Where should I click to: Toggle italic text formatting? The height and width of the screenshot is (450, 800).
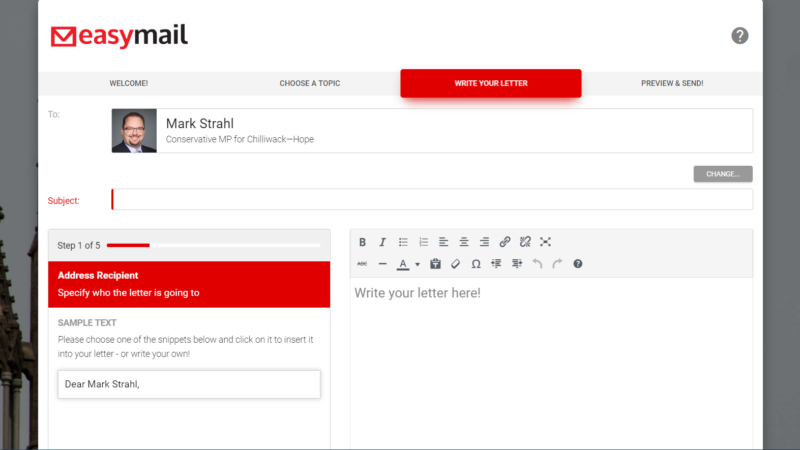[382, 242]
